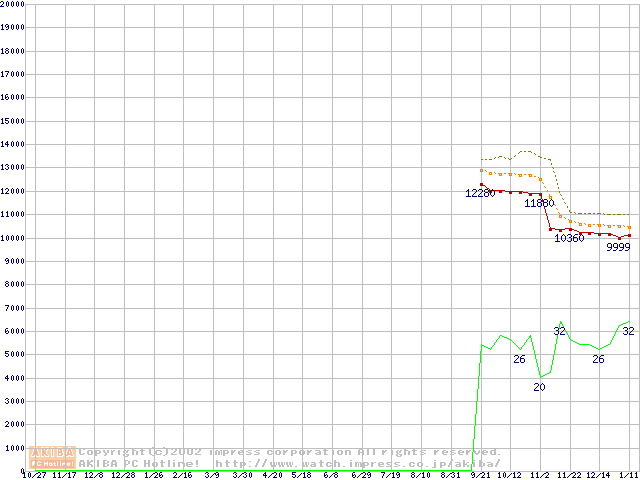The image size is (640, 480).
Task: Click the 5000 y-axis label
Action: tap(15, 355)
